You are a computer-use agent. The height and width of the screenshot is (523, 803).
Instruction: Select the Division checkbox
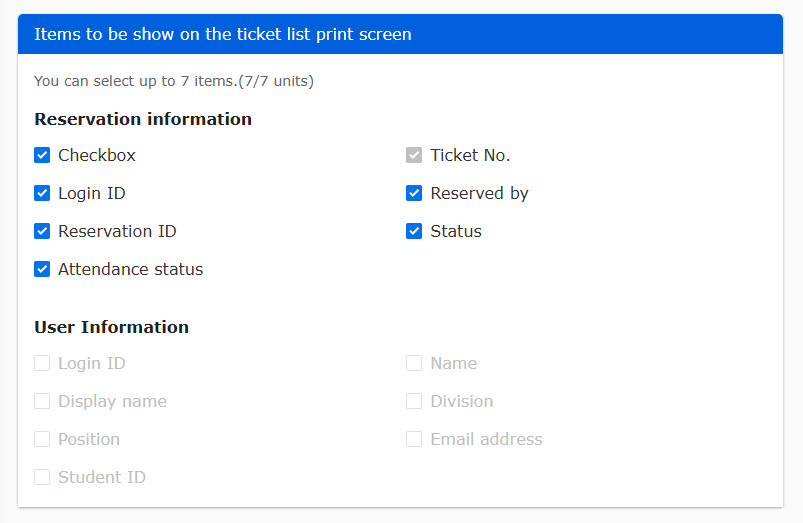[x=414, y=401]
